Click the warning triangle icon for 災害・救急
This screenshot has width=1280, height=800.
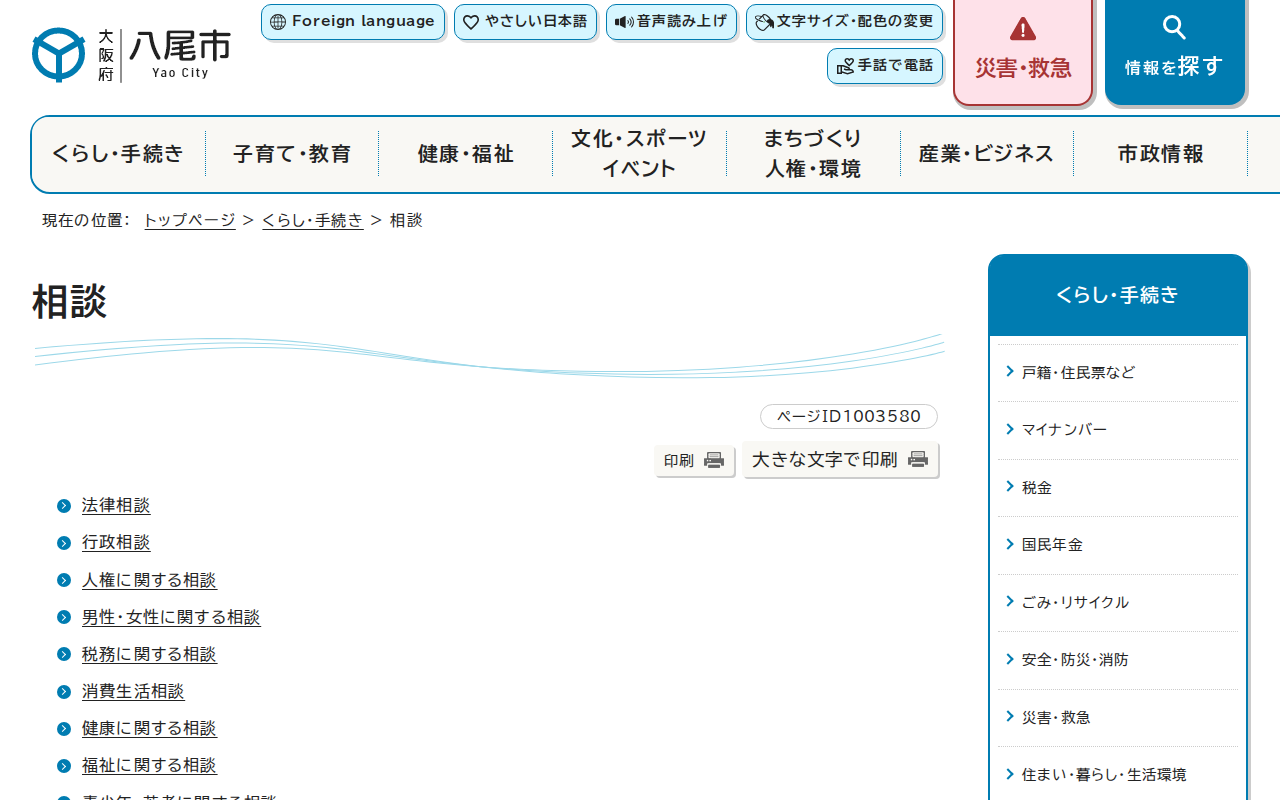coord(1023,29)
